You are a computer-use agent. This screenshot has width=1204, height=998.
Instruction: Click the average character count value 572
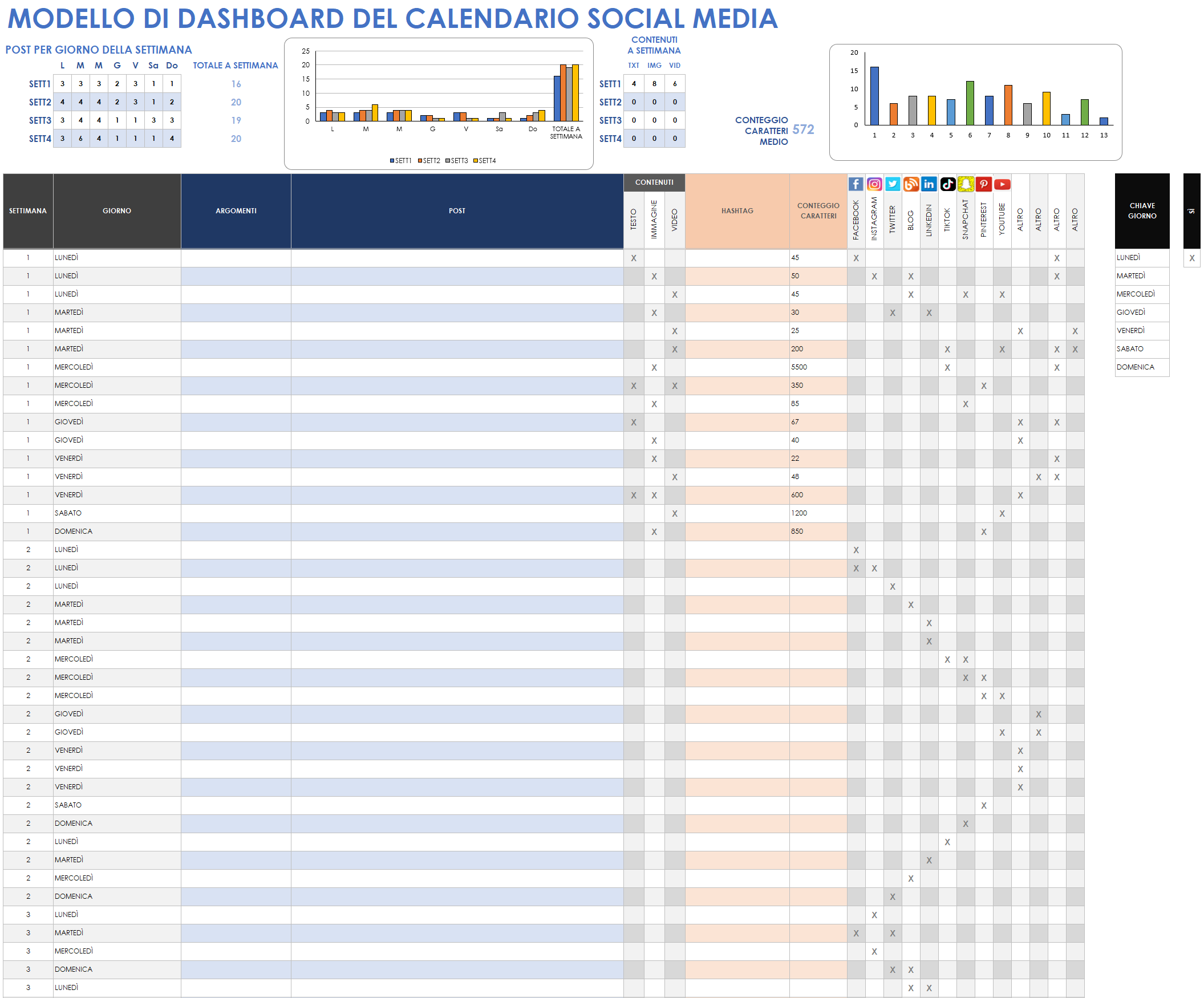[x=803, y=129]
